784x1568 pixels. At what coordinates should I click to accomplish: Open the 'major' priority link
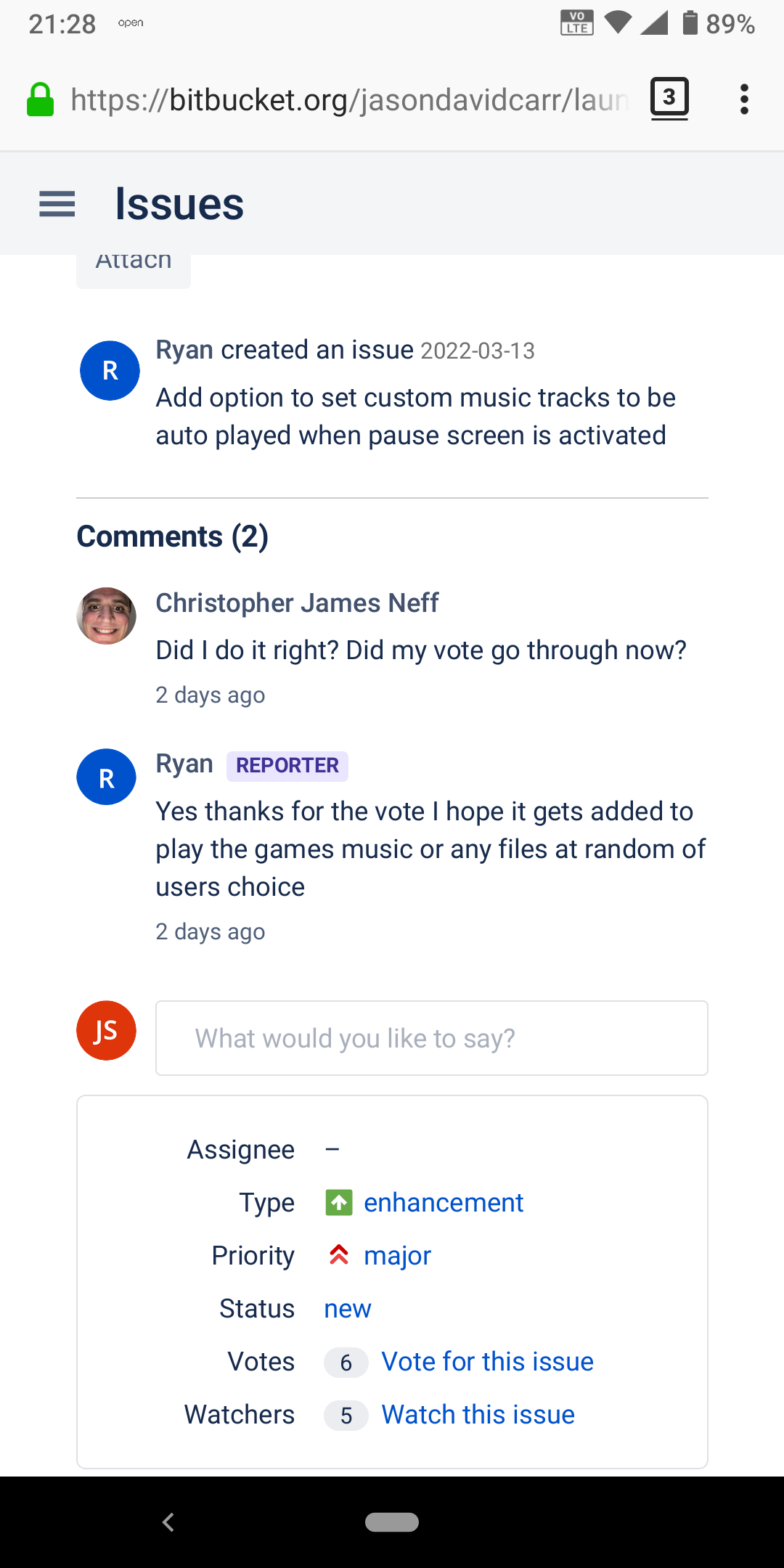tap(398, 1256)
